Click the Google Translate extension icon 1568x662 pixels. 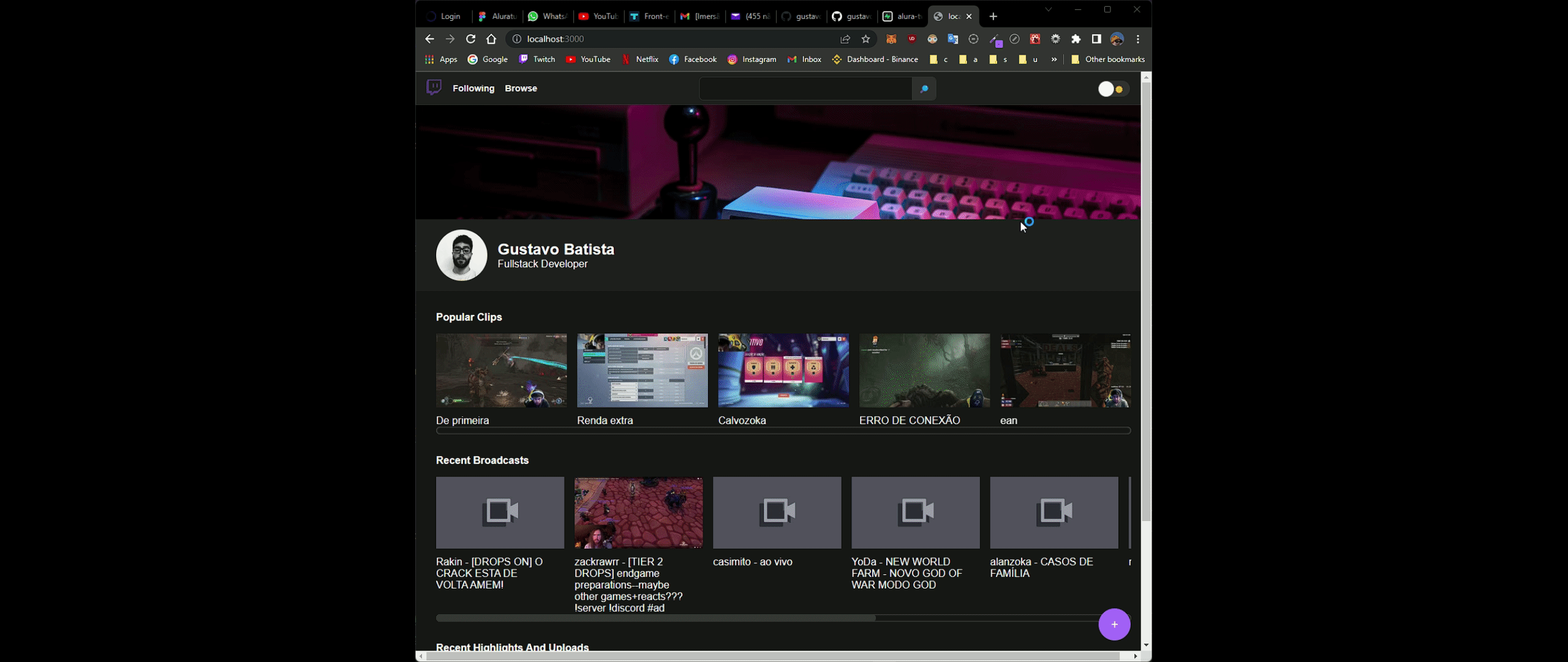tap(952, 39)
